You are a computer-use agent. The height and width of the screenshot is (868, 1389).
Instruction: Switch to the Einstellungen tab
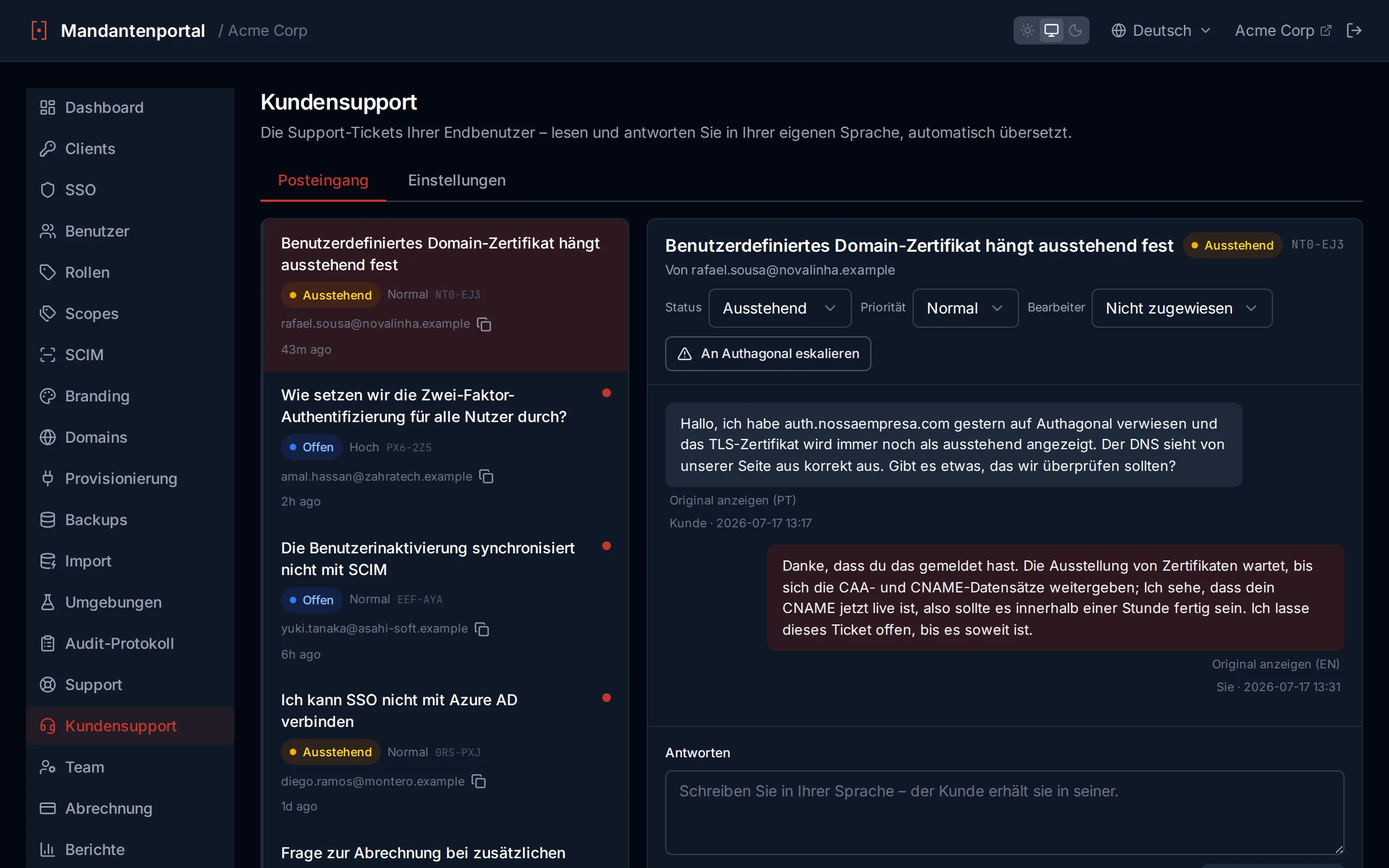[456, 180]
